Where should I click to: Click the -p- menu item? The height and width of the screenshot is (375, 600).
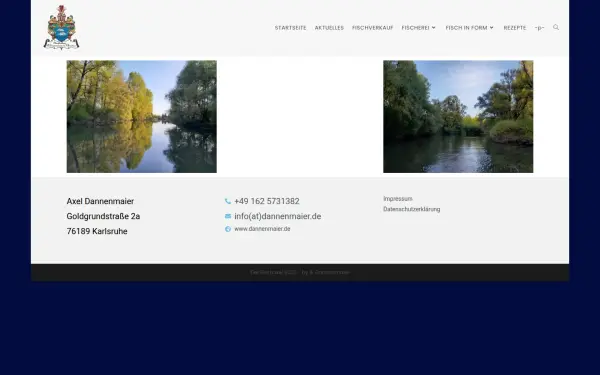click(540, 28)
